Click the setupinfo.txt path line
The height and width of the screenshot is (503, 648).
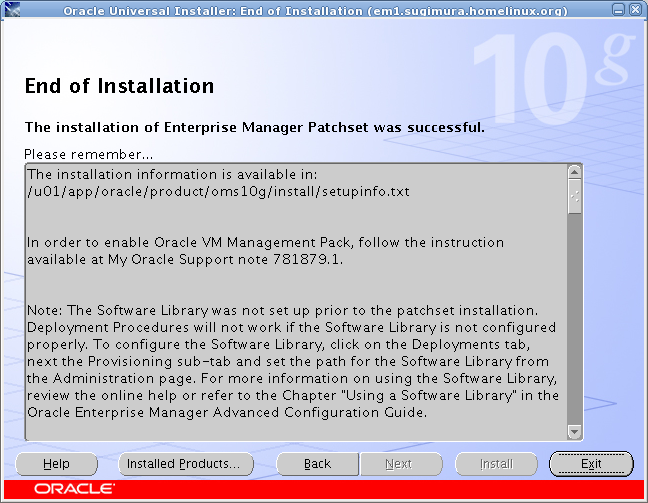click(x=218, y=192)
